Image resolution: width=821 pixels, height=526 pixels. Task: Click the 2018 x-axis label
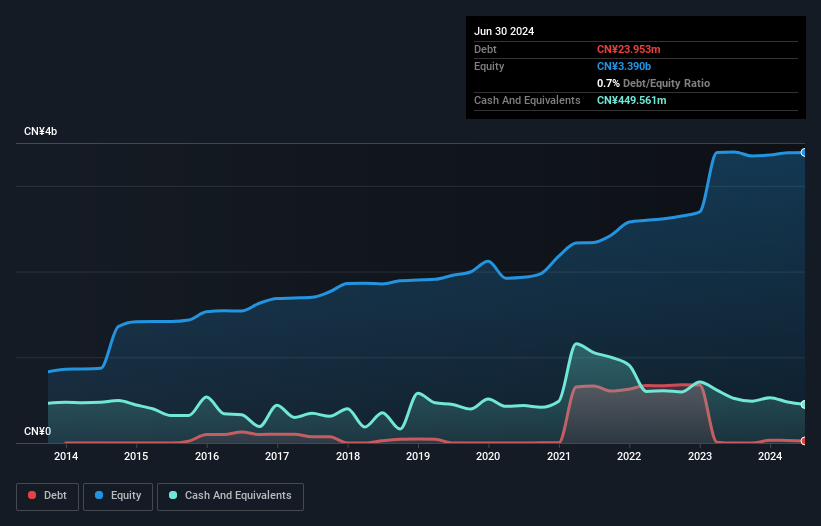coord(348,456)
